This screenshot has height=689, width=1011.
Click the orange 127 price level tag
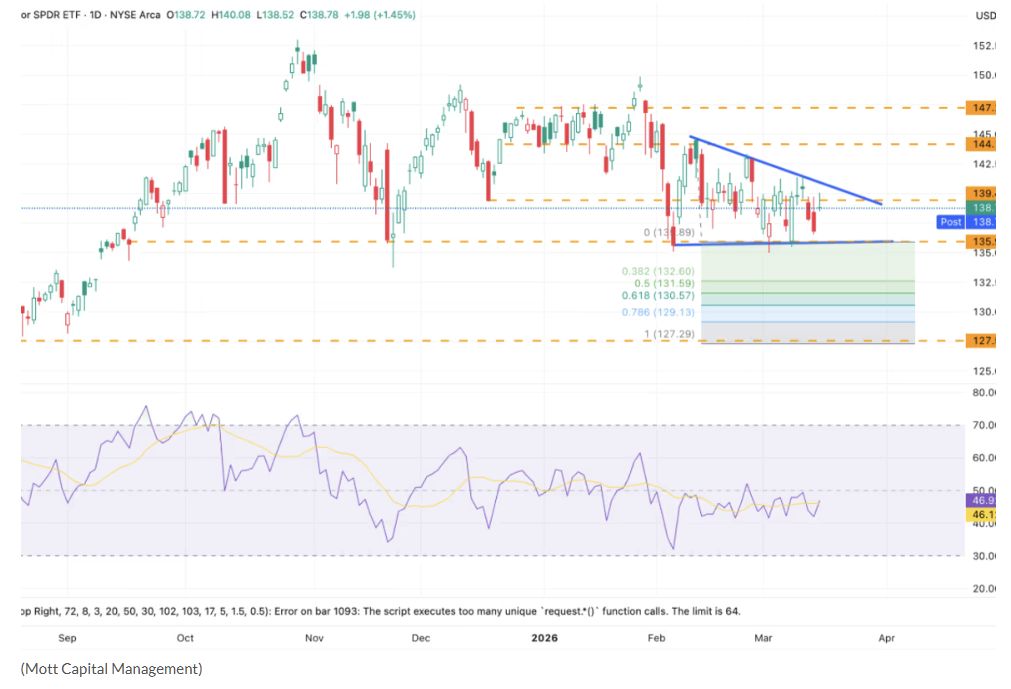981,341
